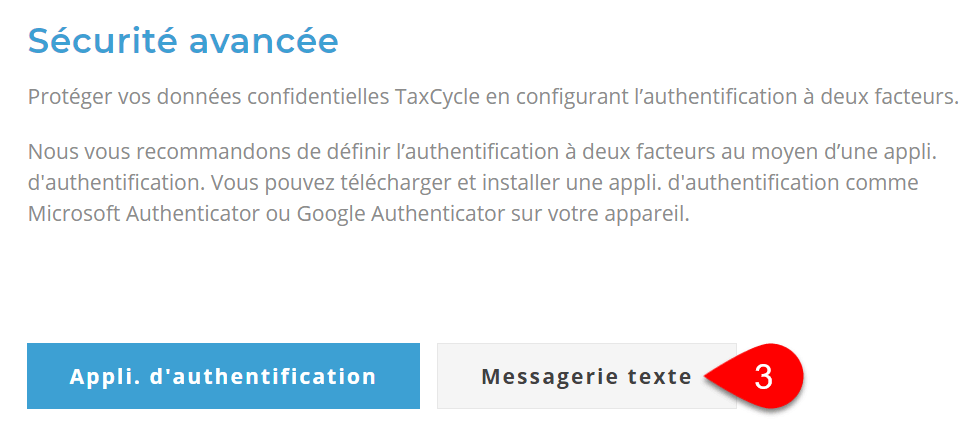Select the Messagerie texte button
Screen dimensions: 980x443
pyautogui.click(x=586, y=376)
